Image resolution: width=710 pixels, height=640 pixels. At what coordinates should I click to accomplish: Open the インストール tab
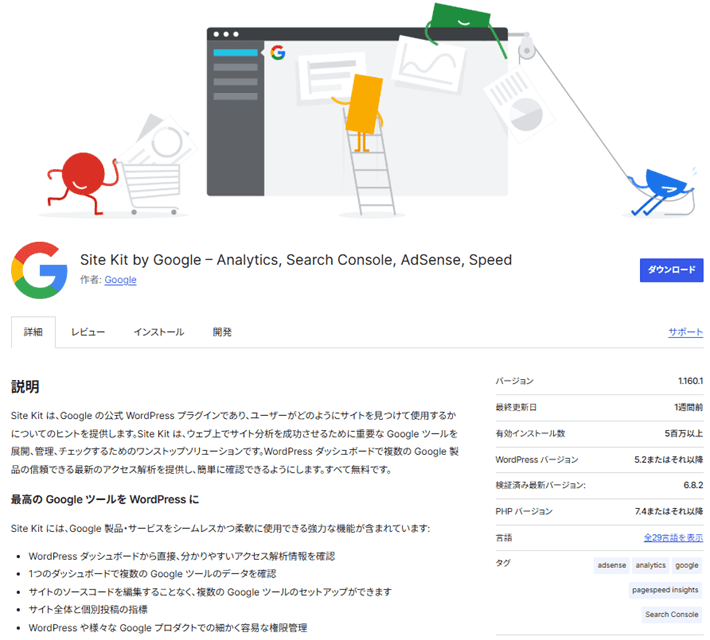pos(159,332)
